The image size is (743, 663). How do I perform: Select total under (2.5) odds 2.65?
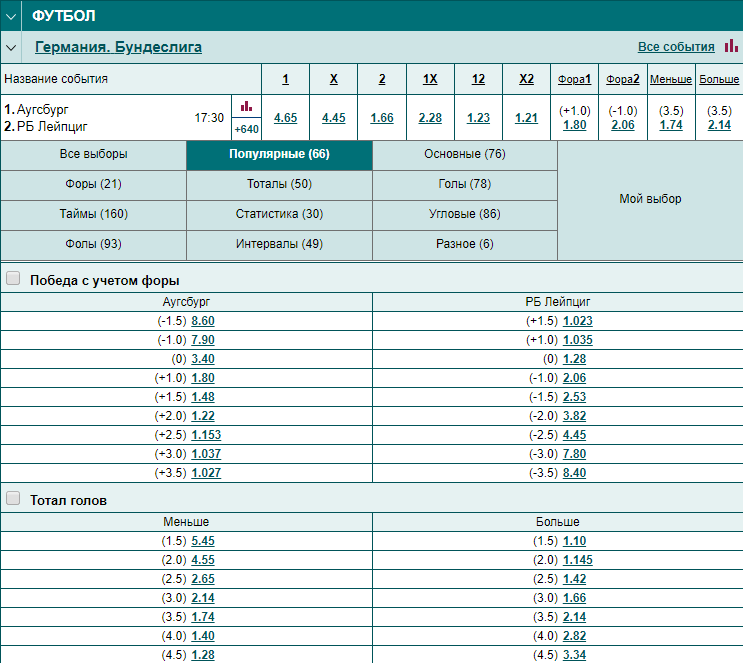[x=203, y=579]
